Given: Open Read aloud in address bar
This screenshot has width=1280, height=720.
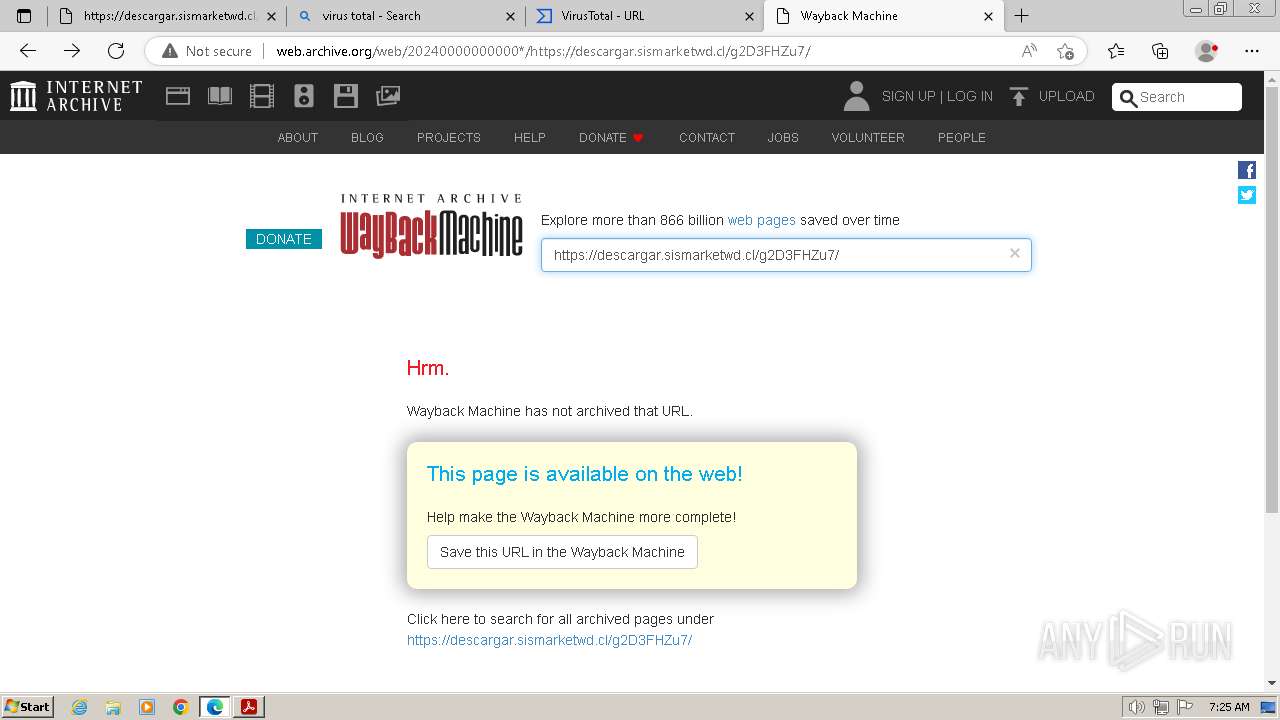Looking at the screenshot, I should point(1029,51).
